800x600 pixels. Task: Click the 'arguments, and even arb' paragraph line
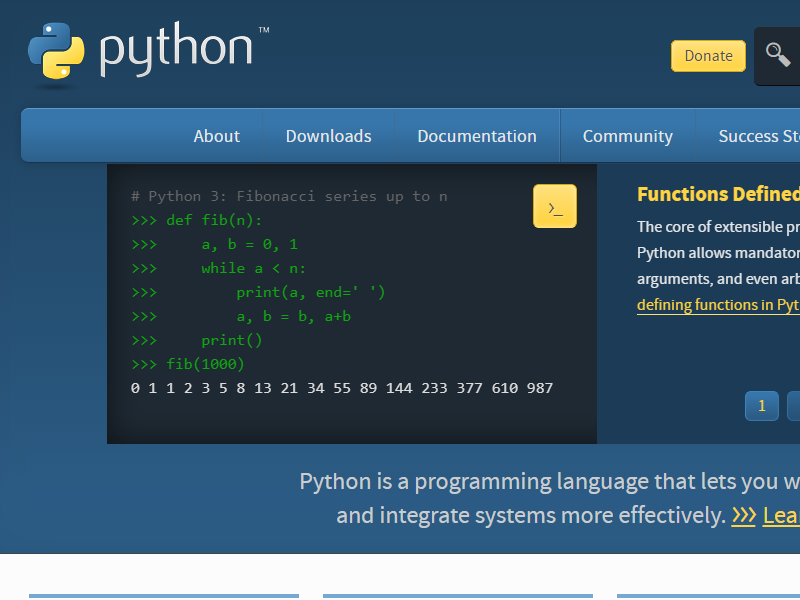coord(718,279)
